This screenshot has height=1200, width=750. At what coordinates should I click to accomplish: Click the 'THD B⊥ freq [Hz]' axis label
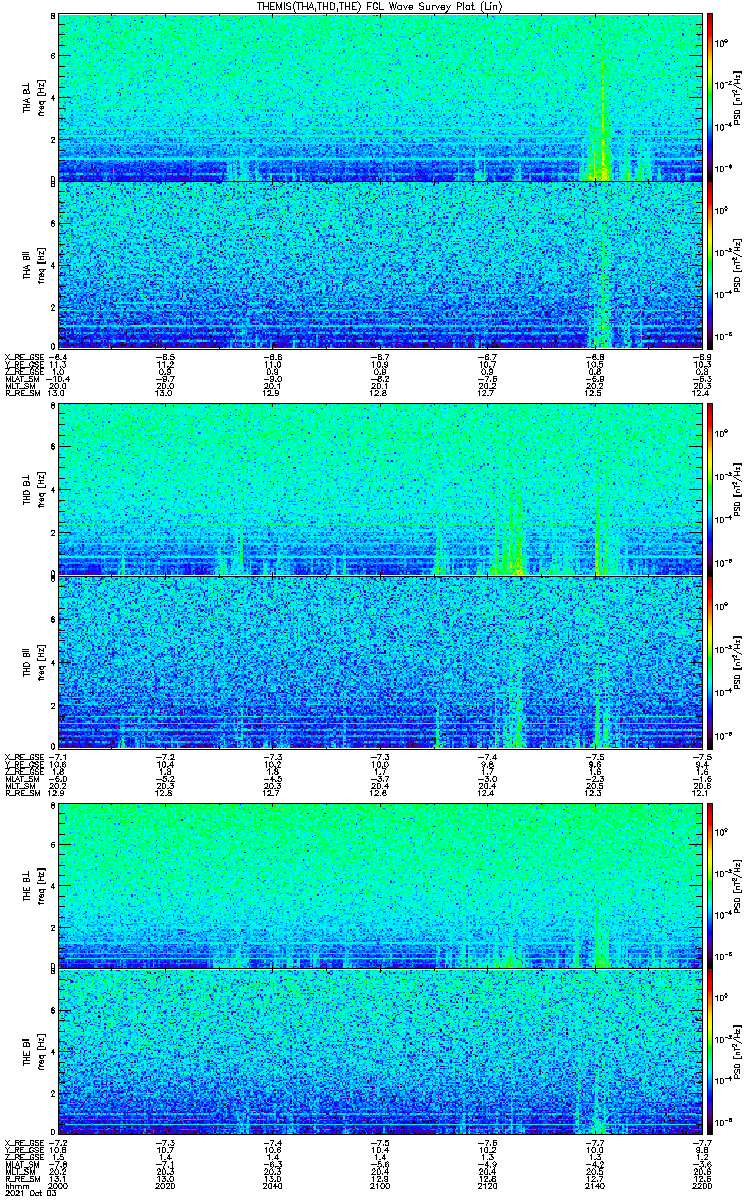pyautogui.click(x=33, y=489)
